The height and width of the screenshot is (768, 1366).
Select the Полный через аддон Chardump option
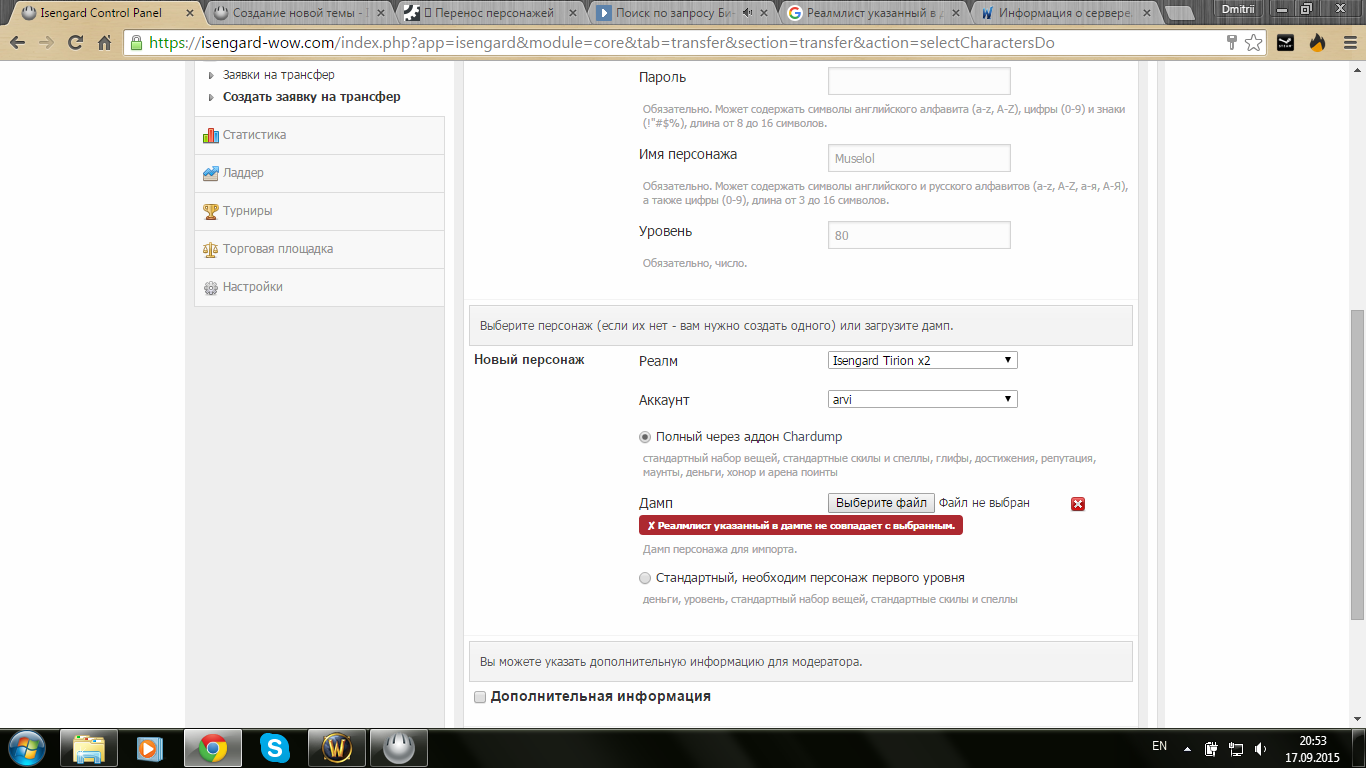645,437
